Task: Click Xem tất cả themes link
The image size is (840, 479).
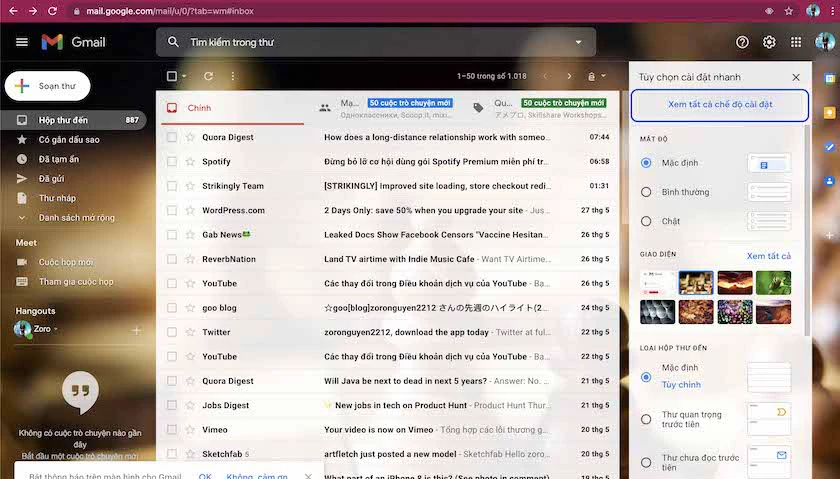Action: pyautogui.click(x=769, y=256)
